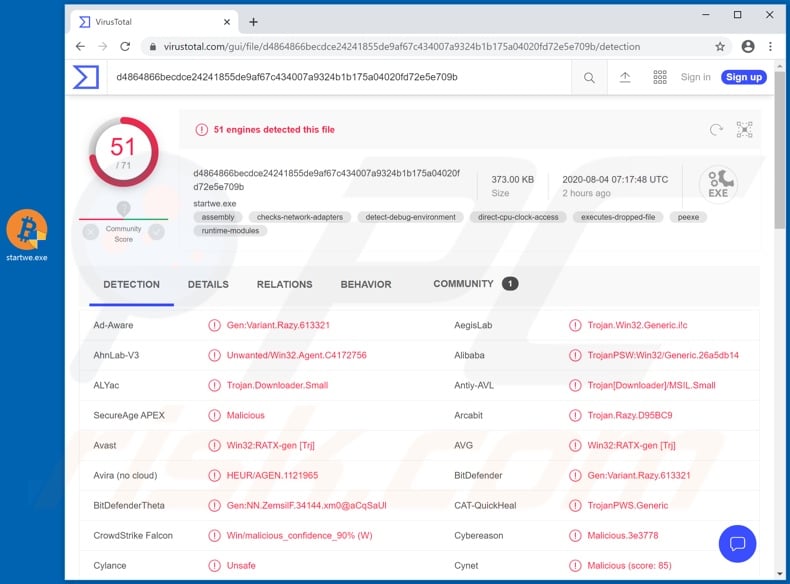Click the 2020-08-04 07:17:48 UTC timestamp
The image size is (790, 584).
(615, 179)
